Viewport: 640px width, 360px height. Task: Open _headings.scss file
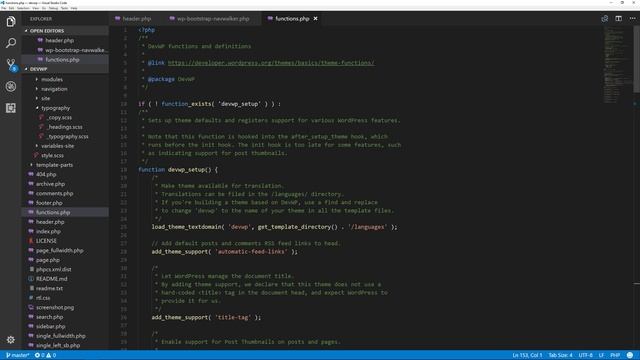[64, 127]
